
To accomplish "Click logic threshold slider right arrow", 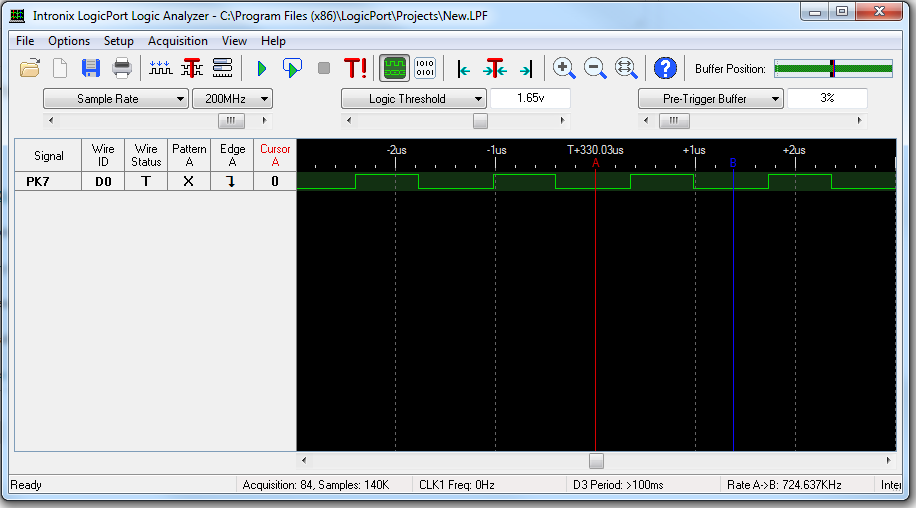I will click(x=562, y=120).
